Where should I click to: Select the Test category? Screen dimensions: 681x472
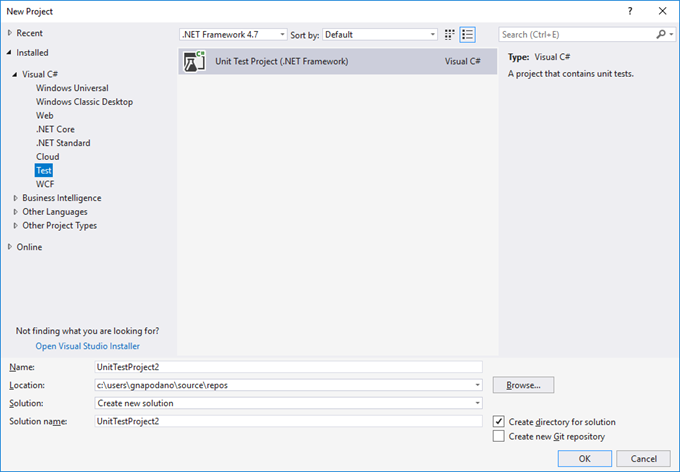point(44,171)
